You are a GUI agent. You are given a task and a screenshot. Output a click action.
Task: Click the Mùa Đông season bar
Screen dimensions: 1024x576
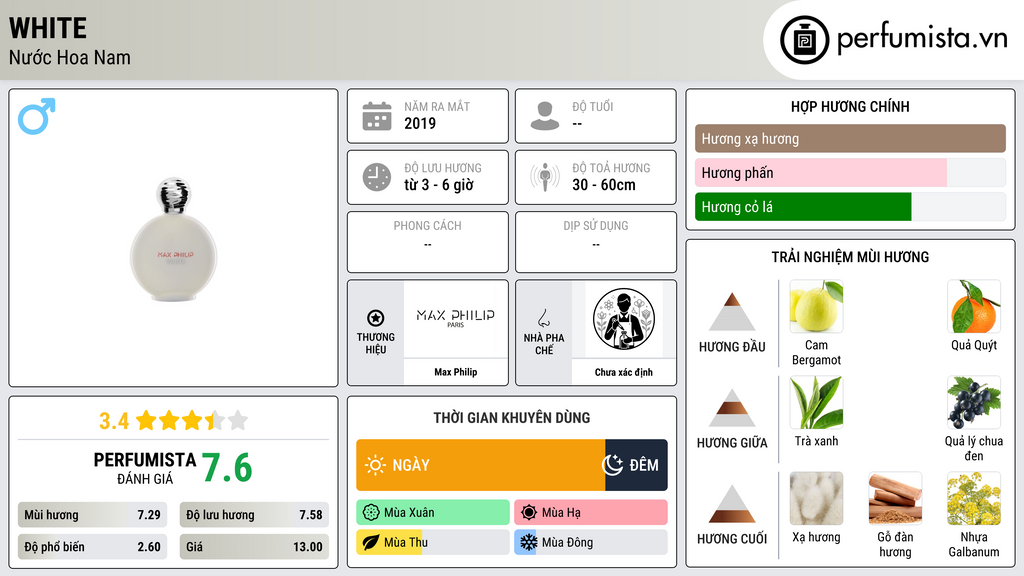tap(591, 543)
